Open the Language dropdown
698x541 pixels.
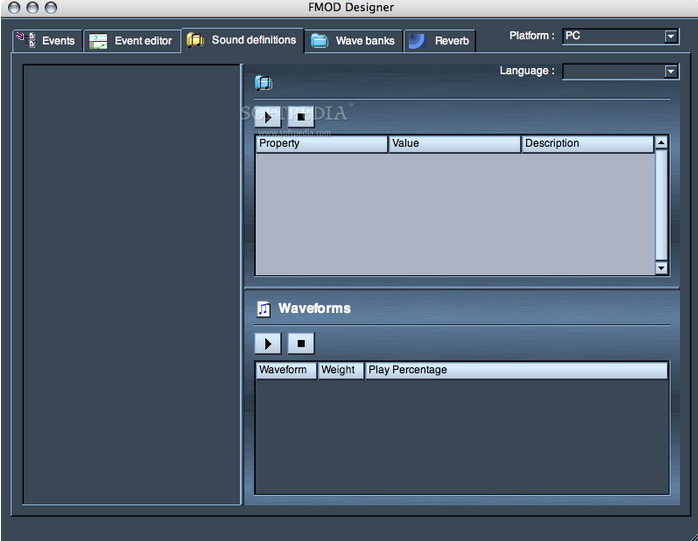tap(621, 71)
